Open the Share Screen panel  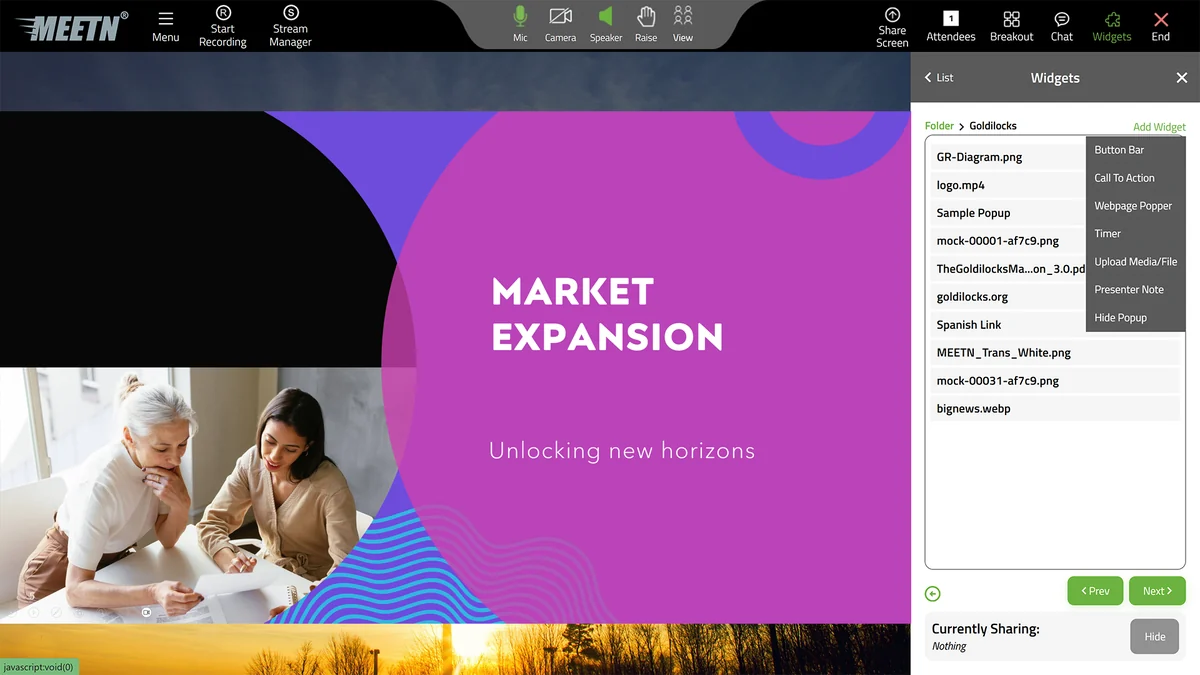point(891,25)
